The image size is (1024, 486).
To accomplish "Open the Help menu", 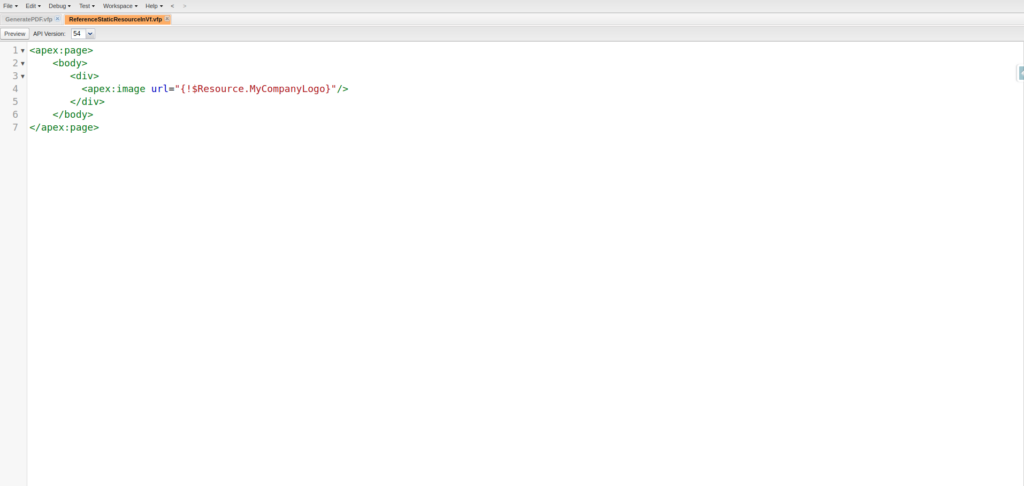I will [153, 6].
